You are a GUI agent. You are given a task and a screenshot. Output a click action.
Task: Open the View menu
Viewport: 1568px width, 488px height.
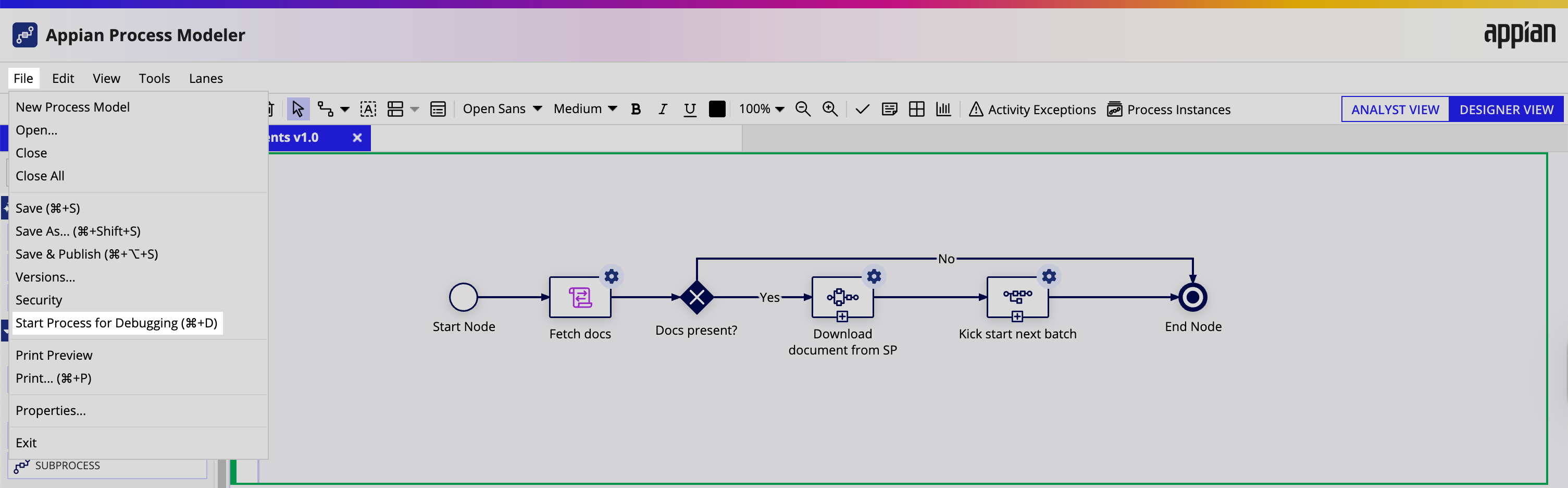click(106, 79)
